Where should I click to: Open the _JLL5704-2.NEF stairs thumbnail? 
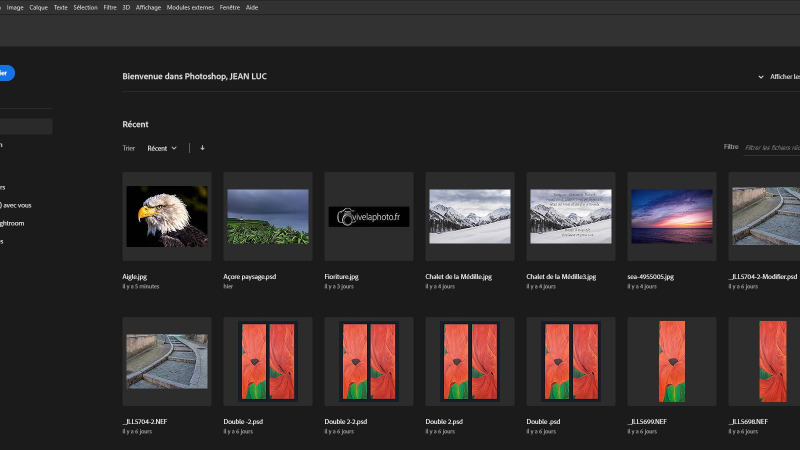pos(167,360)
